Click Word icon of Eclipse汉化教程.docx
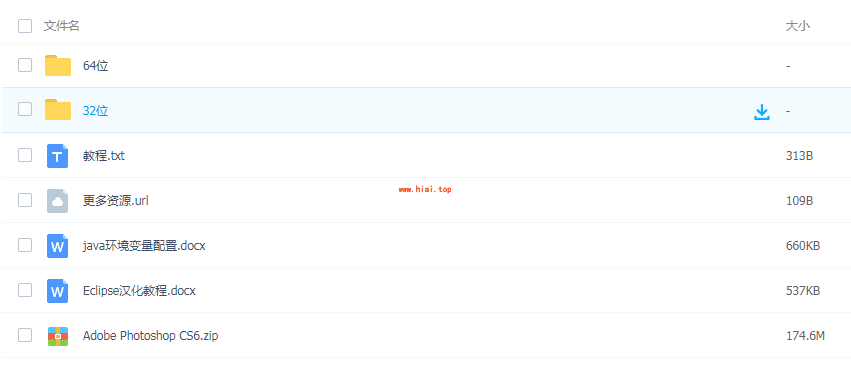The width and height of the screenshot is (851, 376). click(58, 291)
